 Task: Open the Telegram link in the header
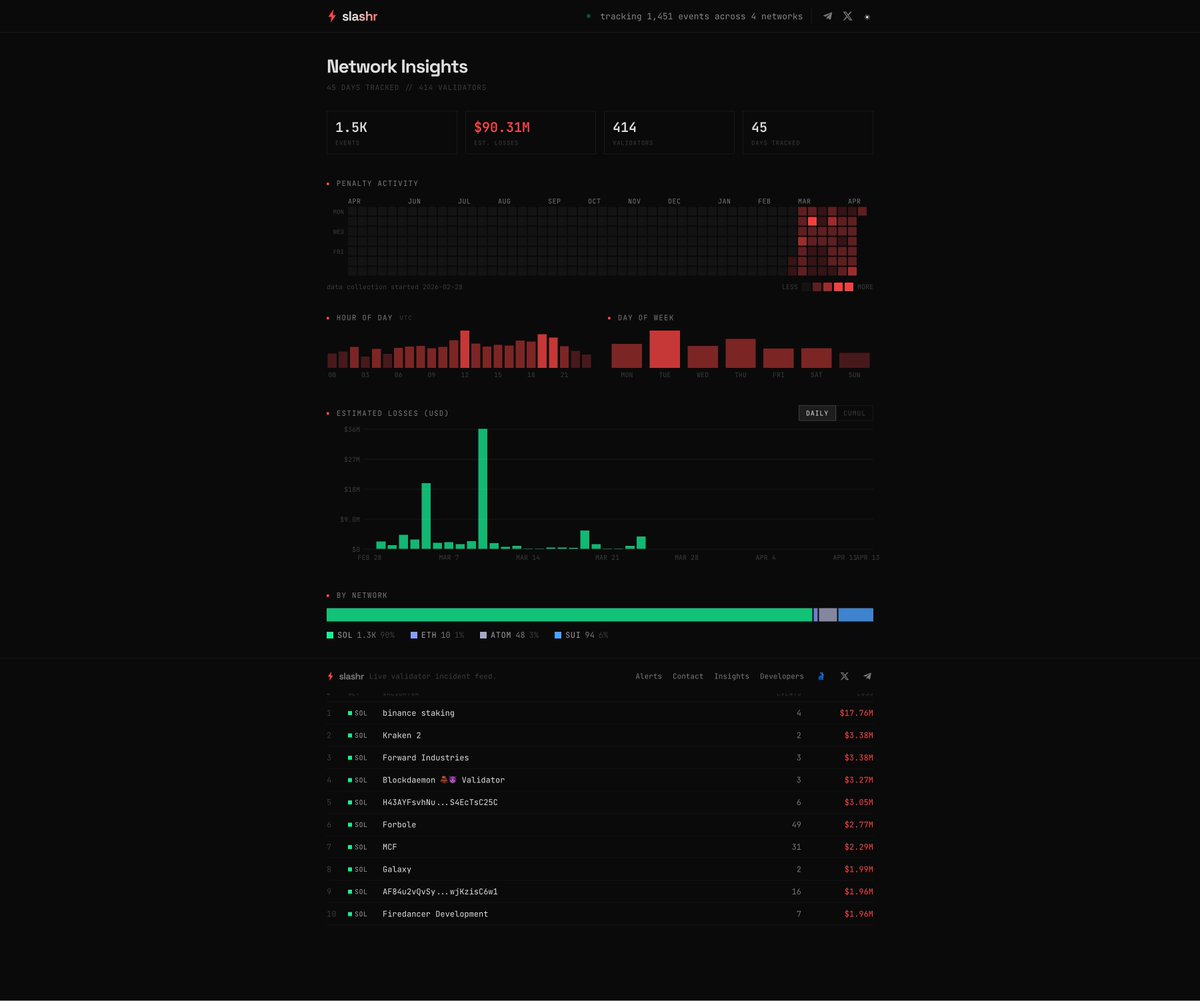[827, 16]
